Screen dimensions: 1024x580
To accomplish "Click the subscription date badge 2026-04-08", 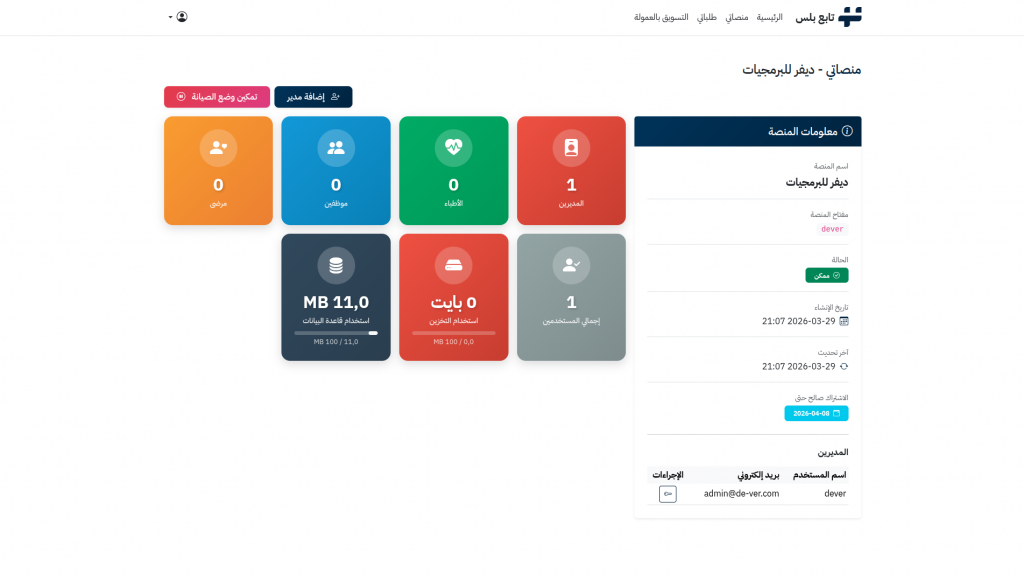I will [x=816, y=413].
